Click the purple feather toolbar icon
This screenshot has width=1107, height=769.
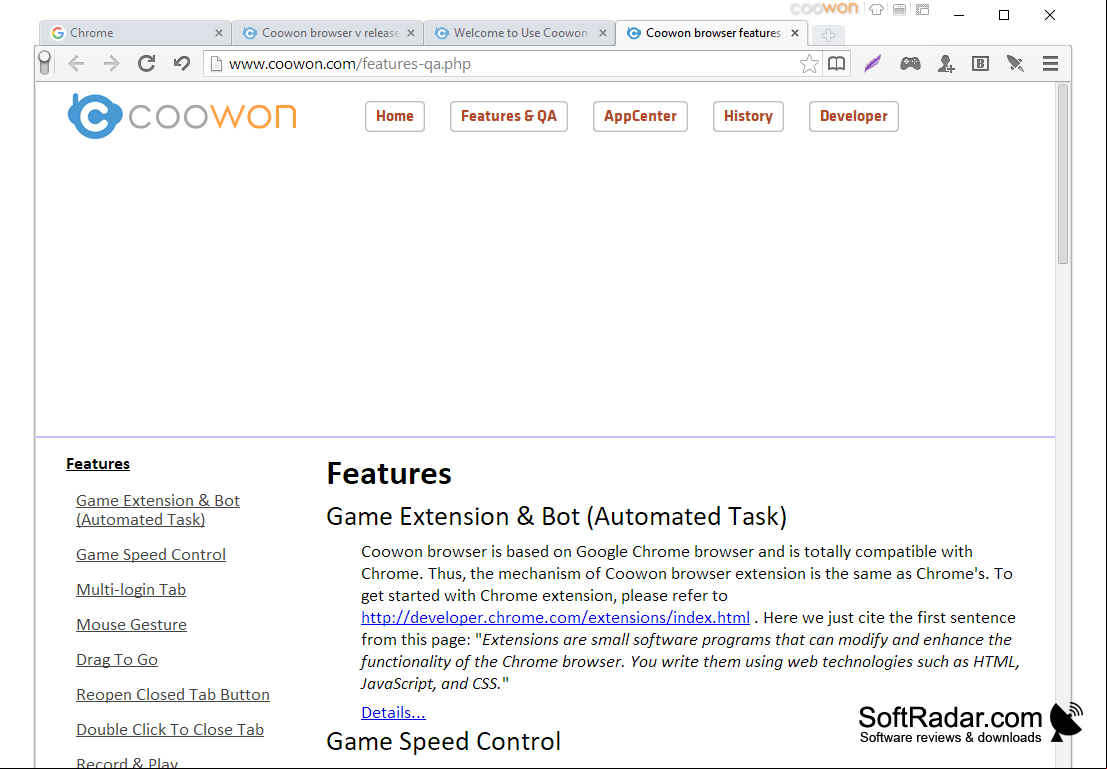click(873, 64)
